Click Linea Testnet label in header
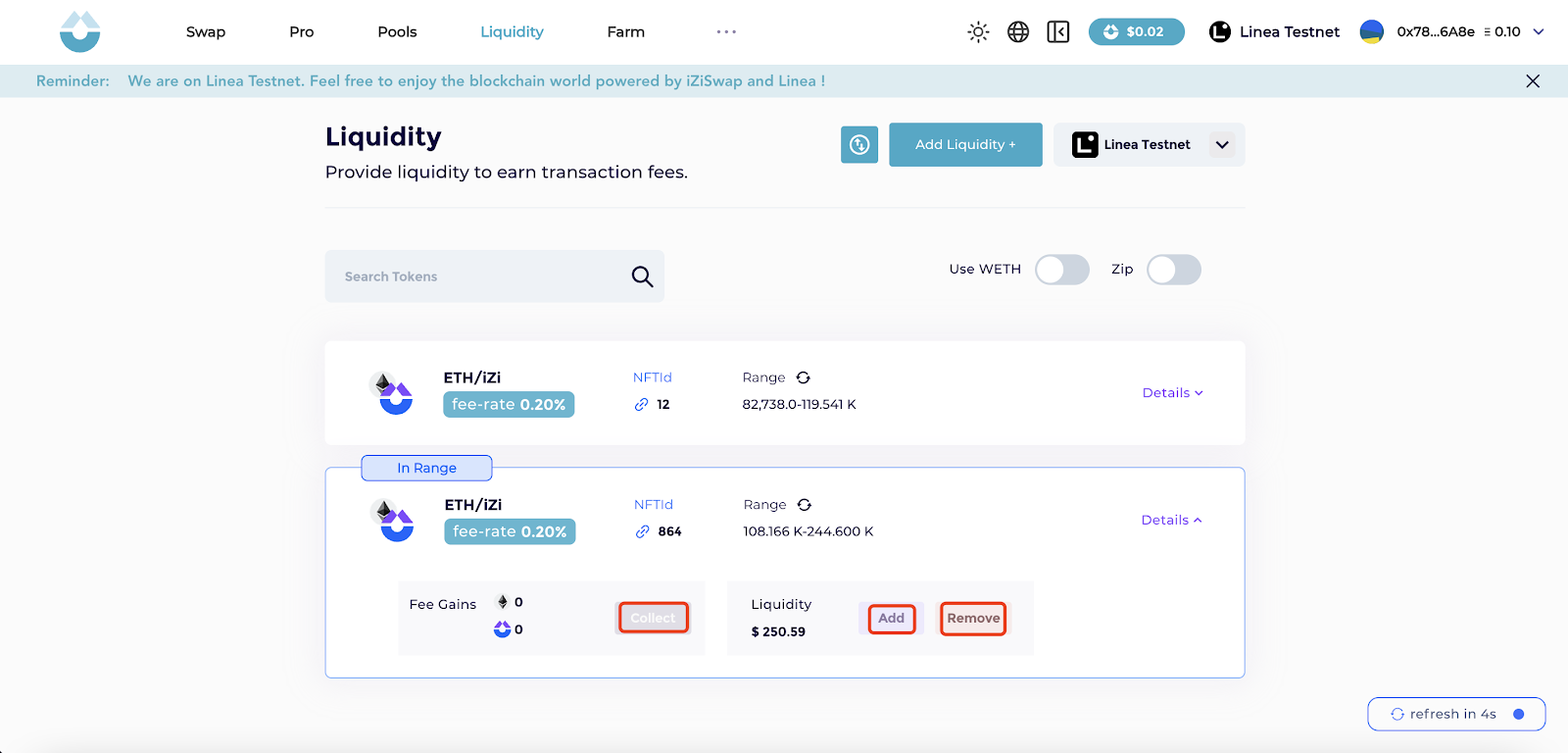The image size is (1568, 753). pos(1290,32)
